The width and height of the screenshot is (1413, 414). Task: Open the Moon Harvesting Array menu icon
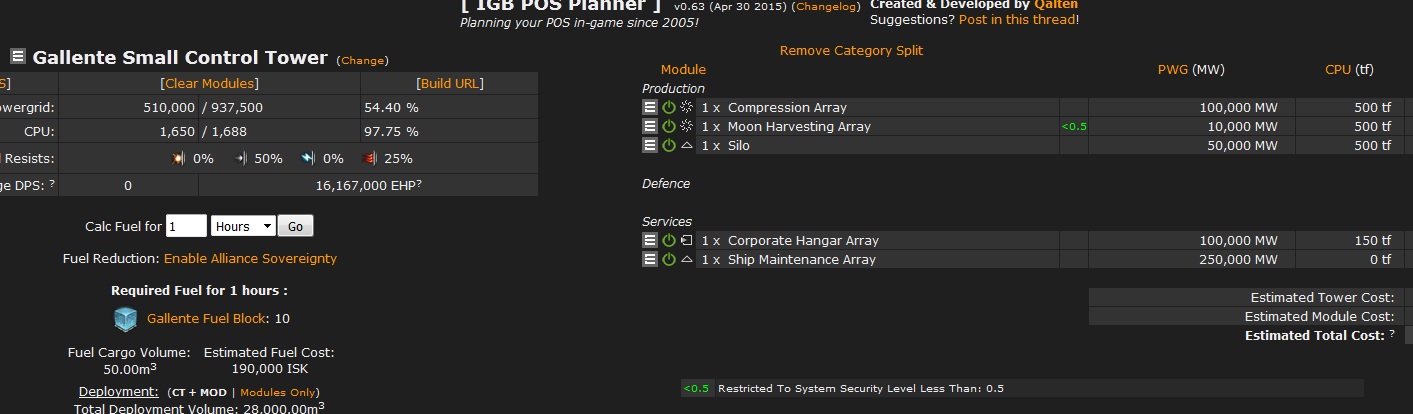pyautogui.click(x=650, y=126)
